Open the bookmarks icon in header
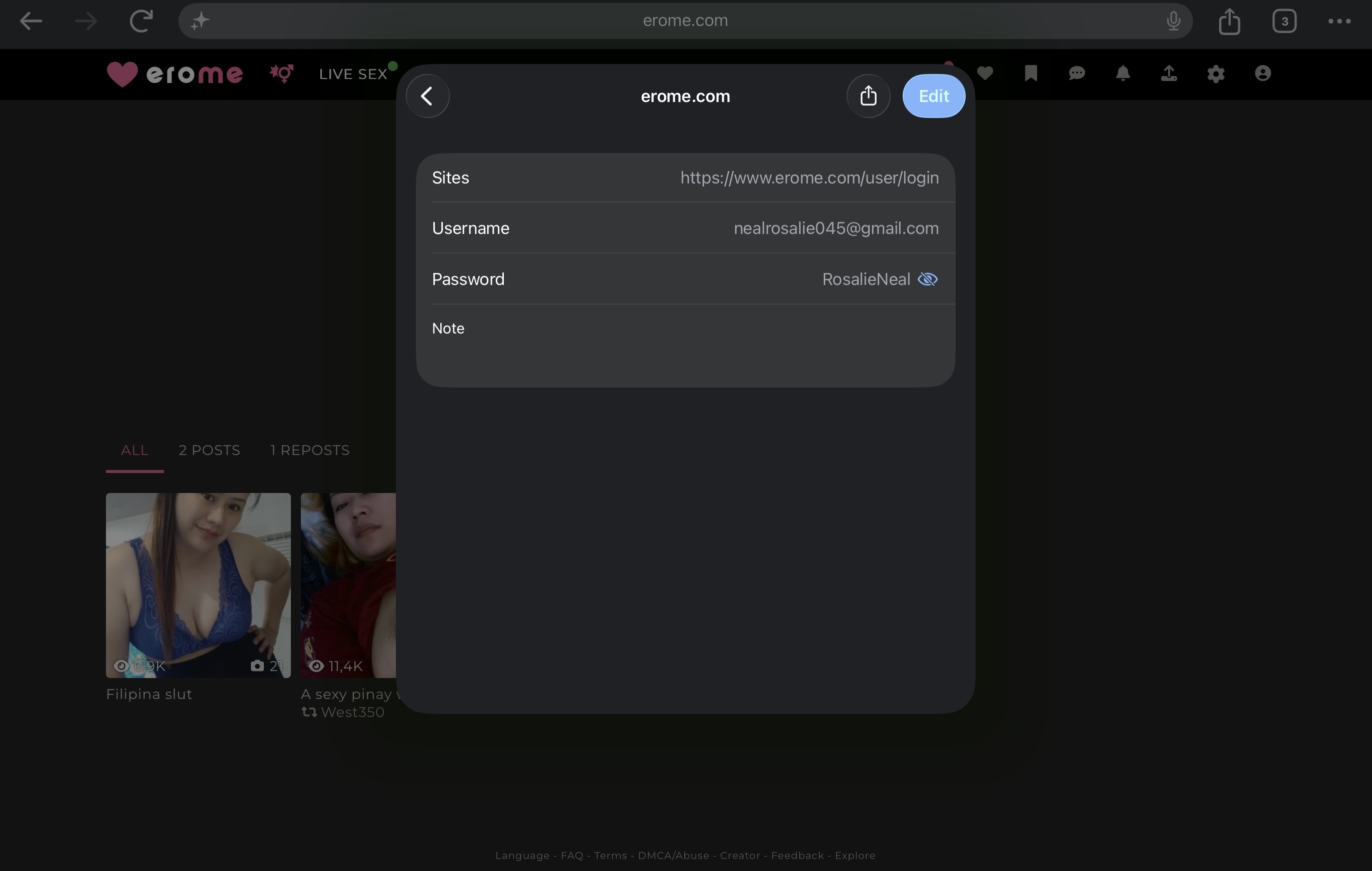 [x=1030, y=73]
